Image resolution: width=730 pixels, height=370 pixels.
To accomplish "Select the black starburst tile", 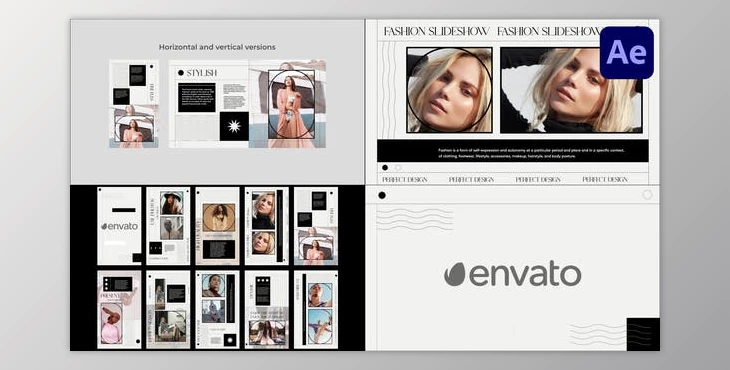I will [x=234, y=126].
